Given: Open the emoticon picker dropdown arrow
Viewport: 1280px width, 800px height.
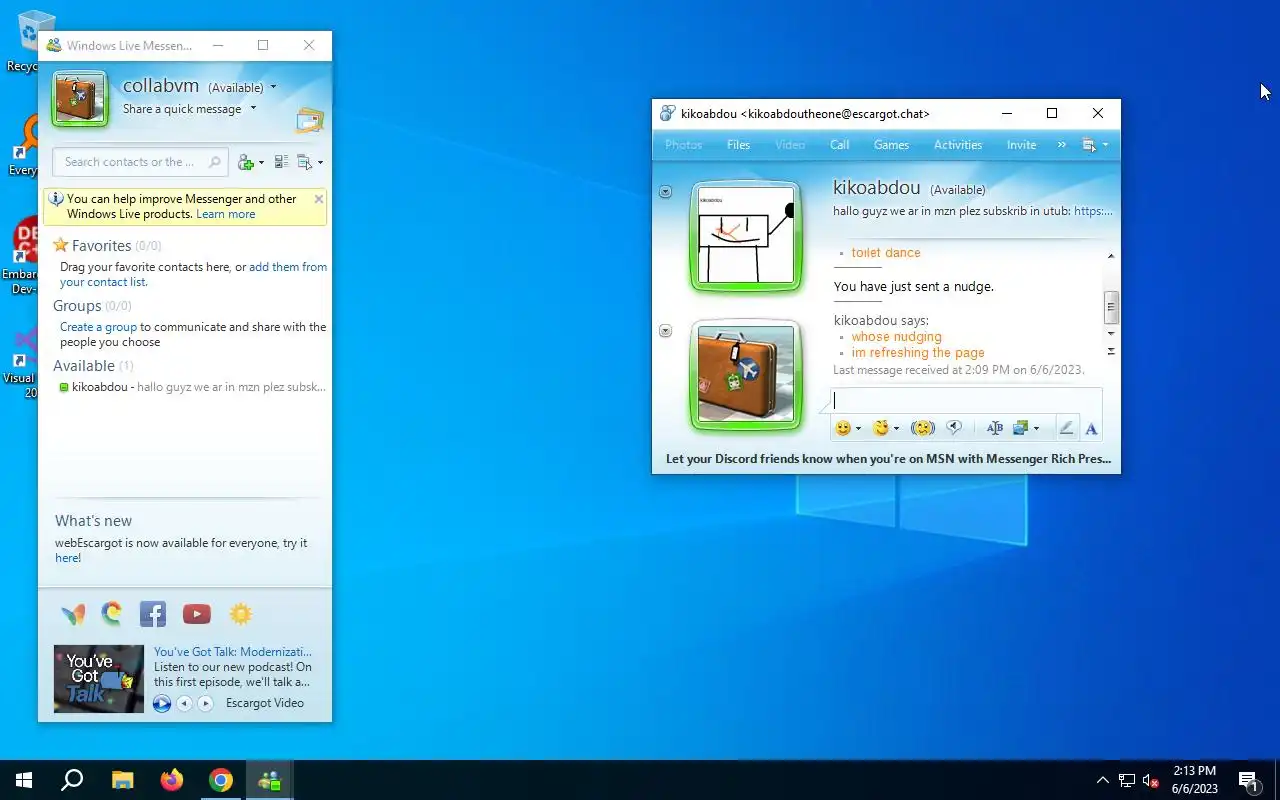Looking at the screenshot, I should (858, 429).
